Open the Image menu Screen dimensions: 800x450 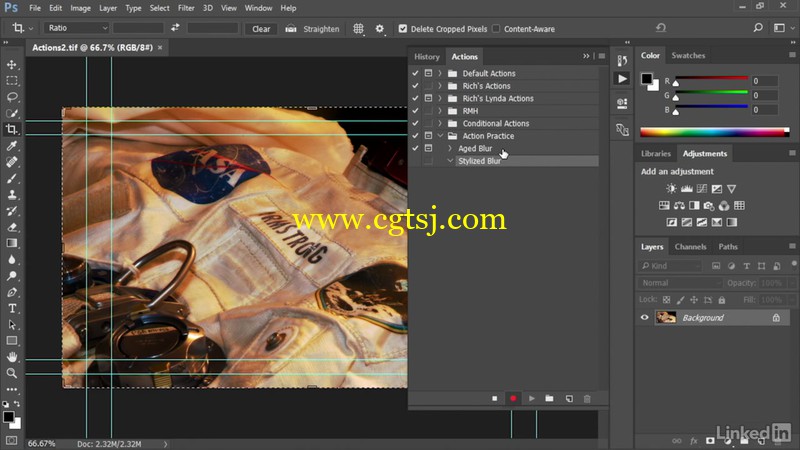coord(80,8)
